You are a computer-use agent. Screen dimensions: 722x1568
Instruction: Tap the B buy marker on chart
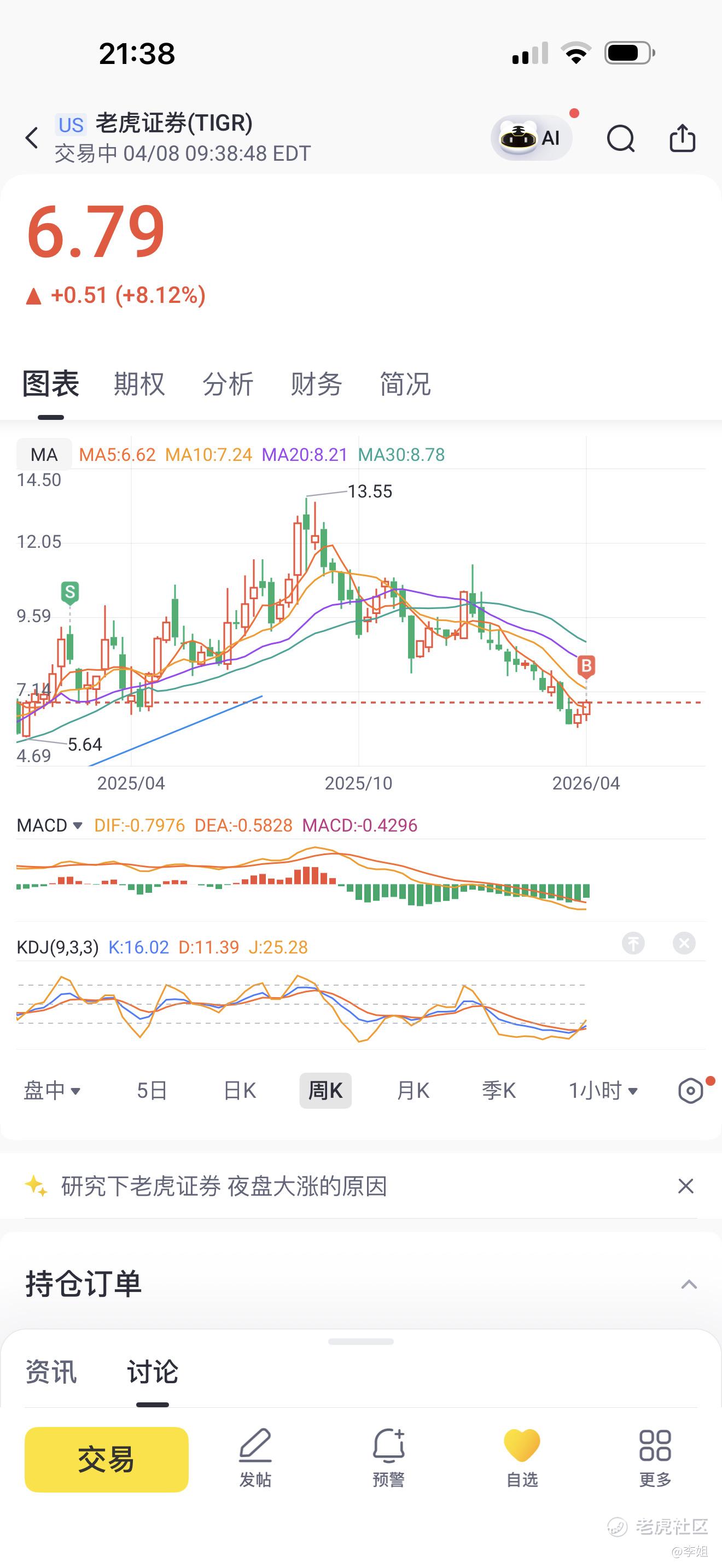(586, 666)
